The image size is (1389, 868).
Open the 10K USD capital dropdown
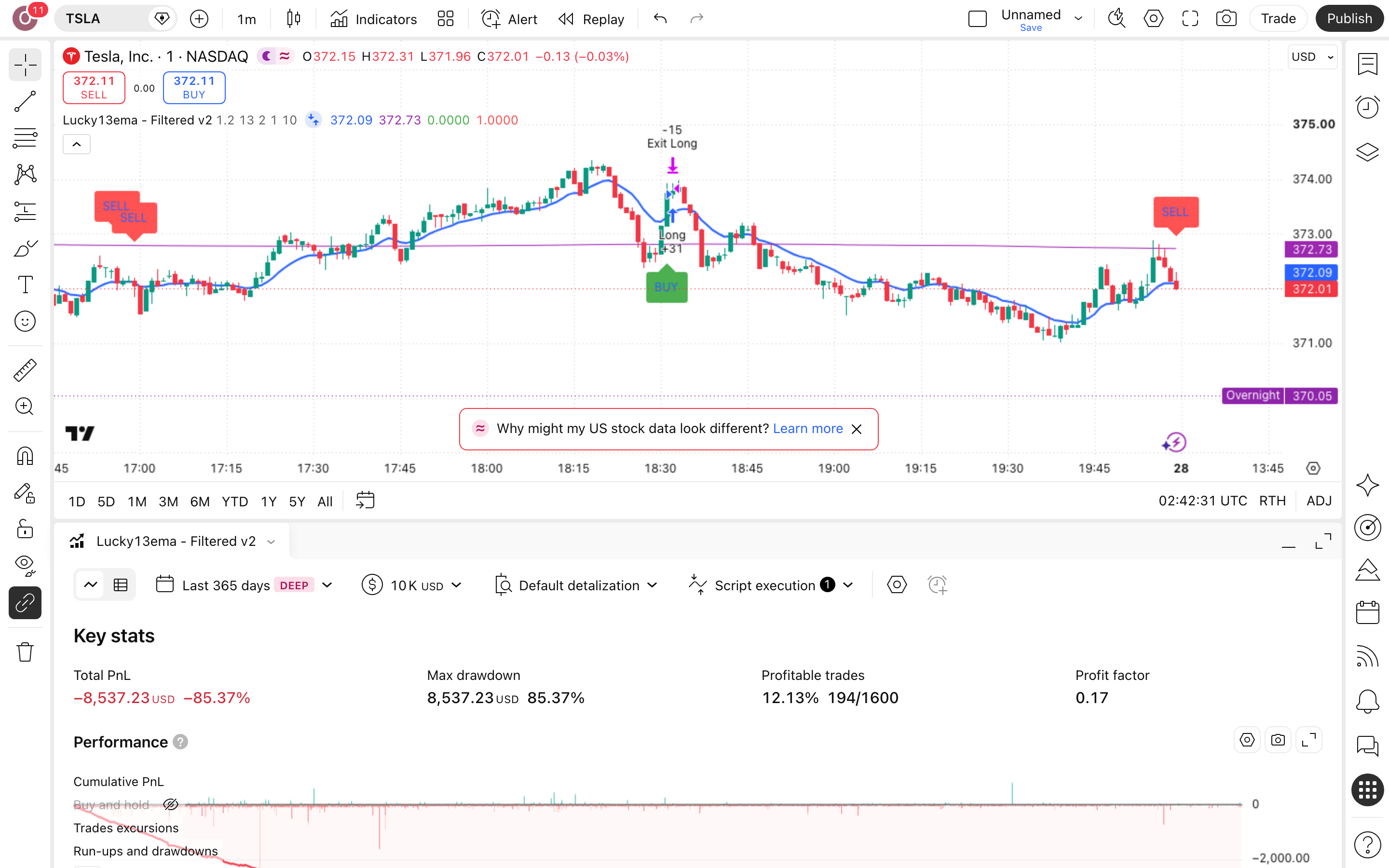coord(411,585)
